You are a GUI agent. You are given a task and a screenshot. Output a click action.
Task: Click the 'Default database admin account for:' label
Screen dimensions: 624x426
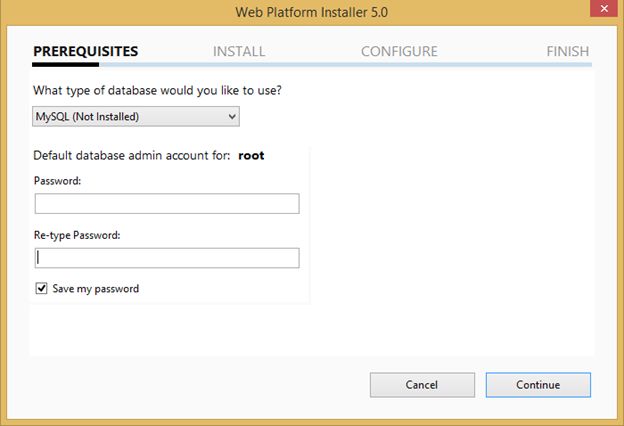tap(132, 155)
